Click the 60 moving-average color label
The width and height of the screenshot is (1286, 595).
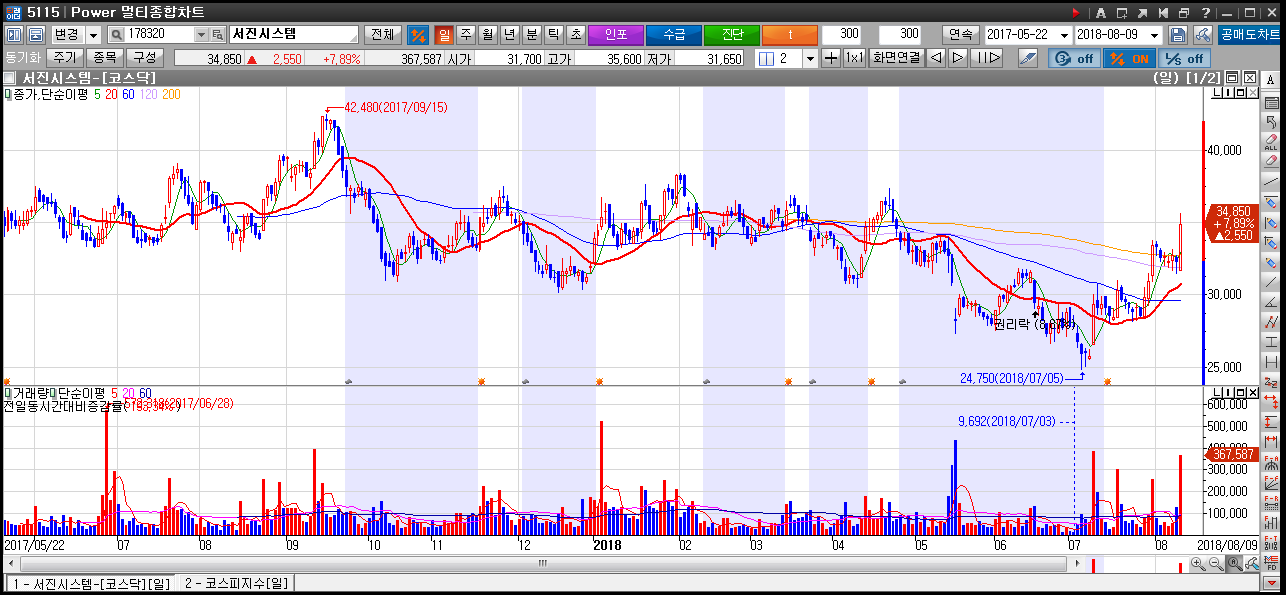[x=128, y=95]
